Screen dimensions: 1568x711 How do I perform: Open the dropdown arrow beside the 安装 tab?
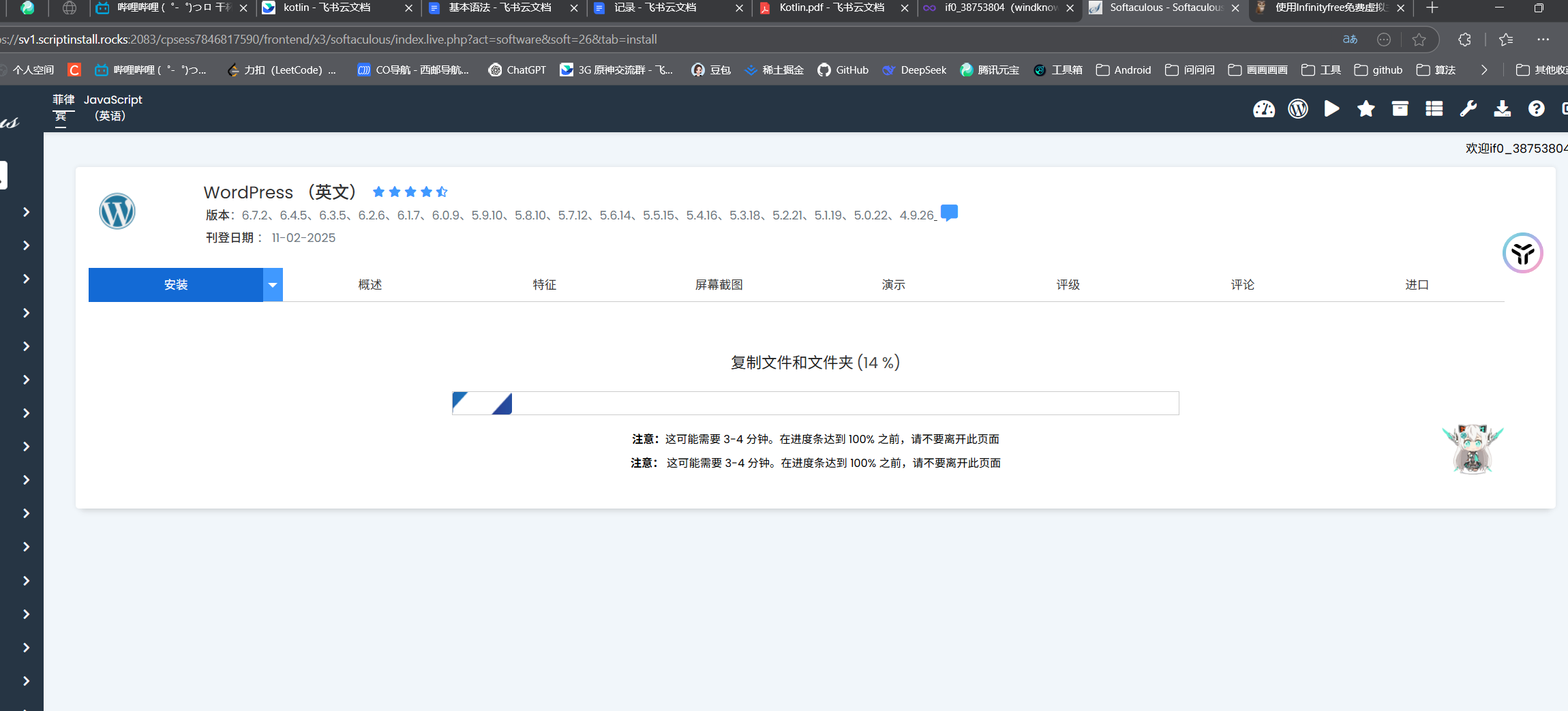pyautogui.click(x=273, y=285)
